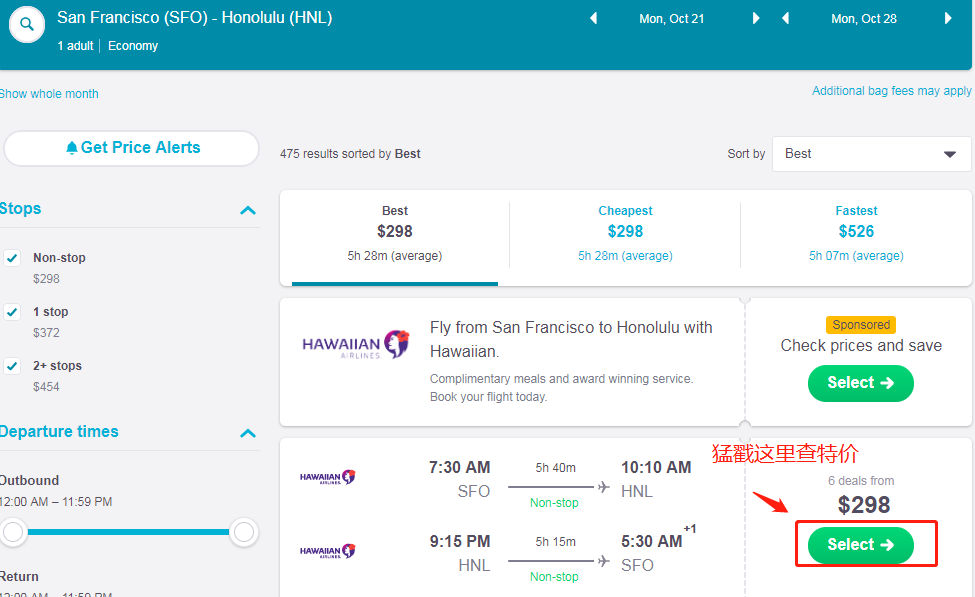This screenshot has width=975, height=597.
Task: Uncheck the Non-stop filter checkbox
Action: point(12,257)
